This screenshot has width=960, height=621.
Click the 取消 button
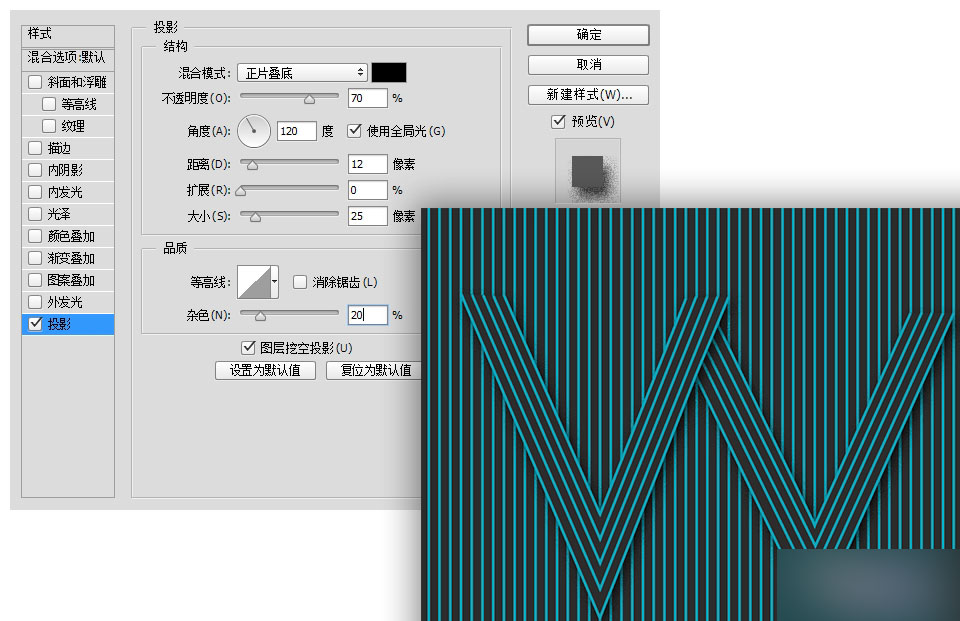(588, 65)
